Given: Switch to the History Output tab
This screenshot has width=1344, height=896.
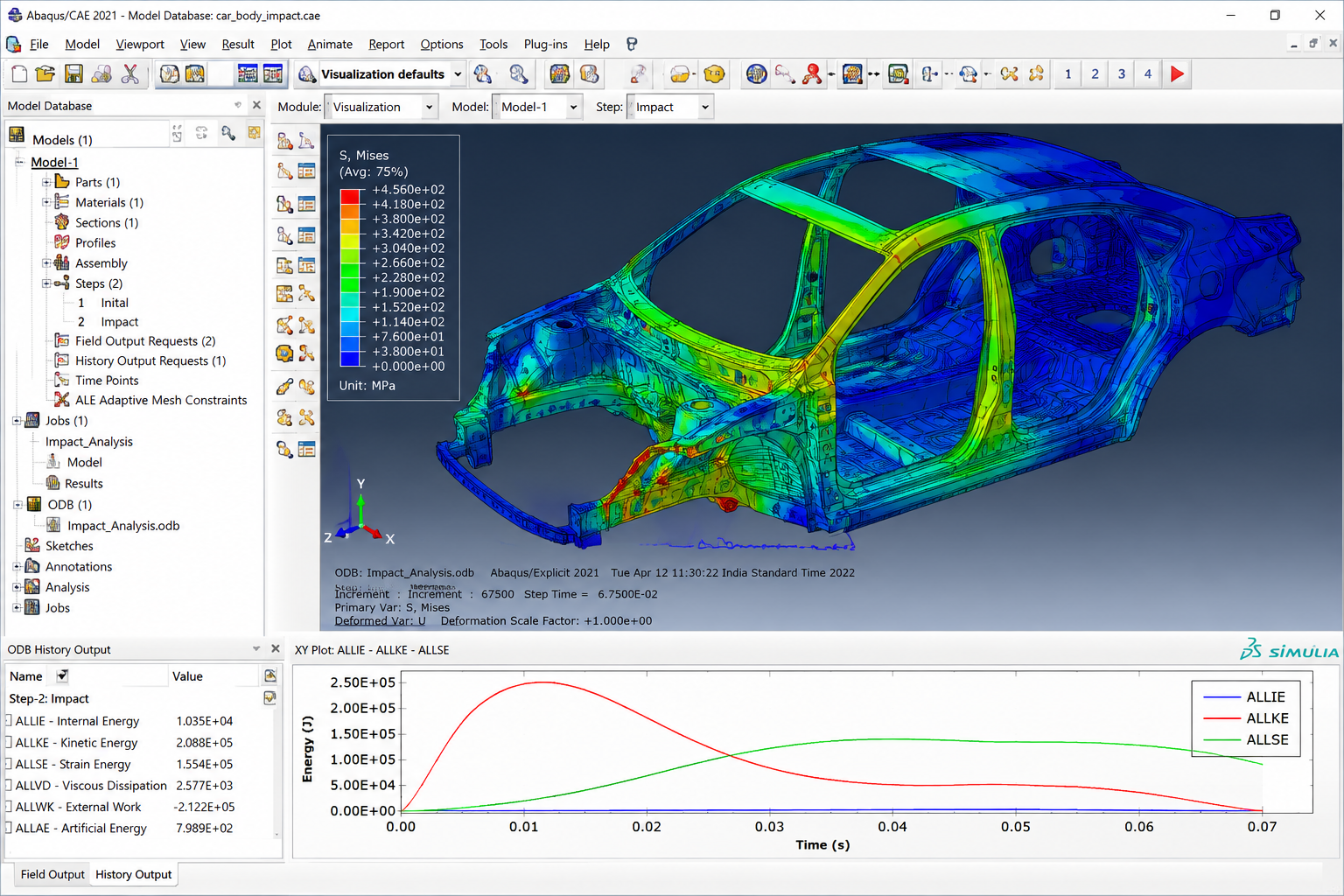Looking at the screenshot, I should coord(134,874).
